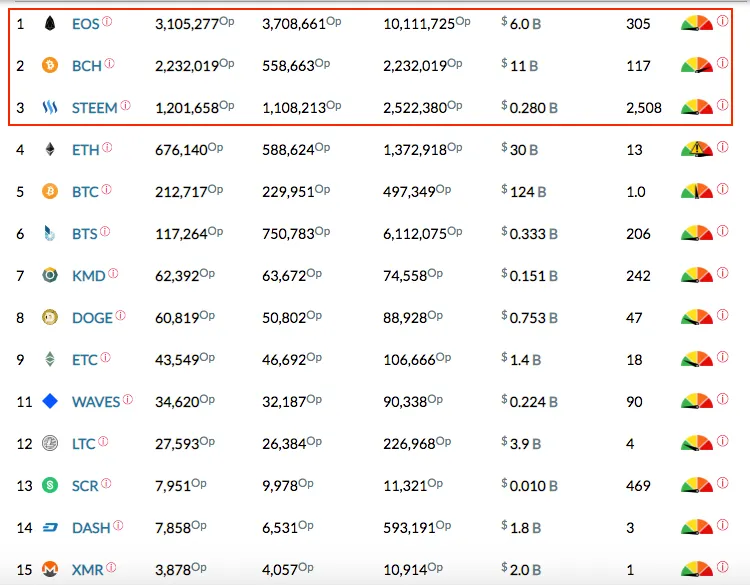Click the ETH diamond logo icon
Image resolution: width=750 pixels, height=585 pixels.
(x=50, y=149)
